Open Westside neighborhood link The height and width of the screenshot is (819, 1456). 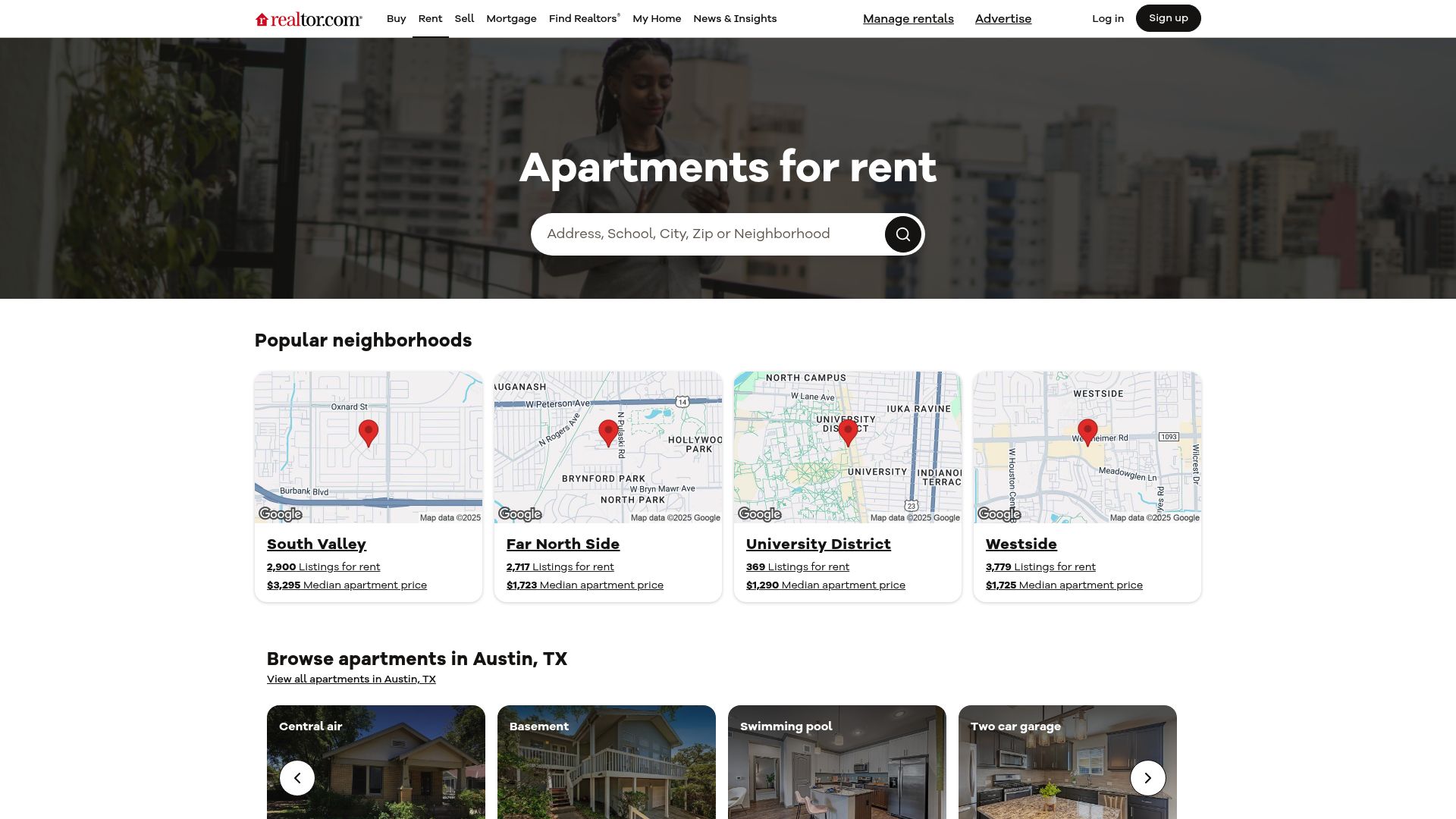point(1021,544)
